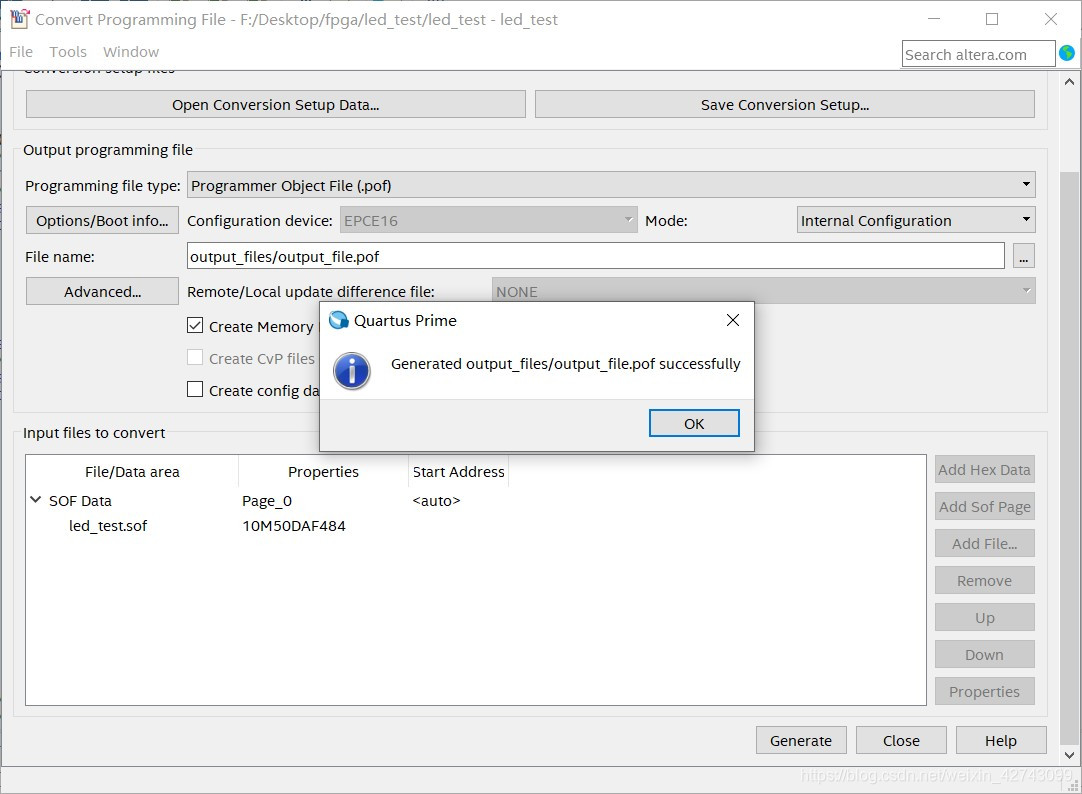Select the led_test.sof entry
This screenshot has height=794, width=1082.
108,526
